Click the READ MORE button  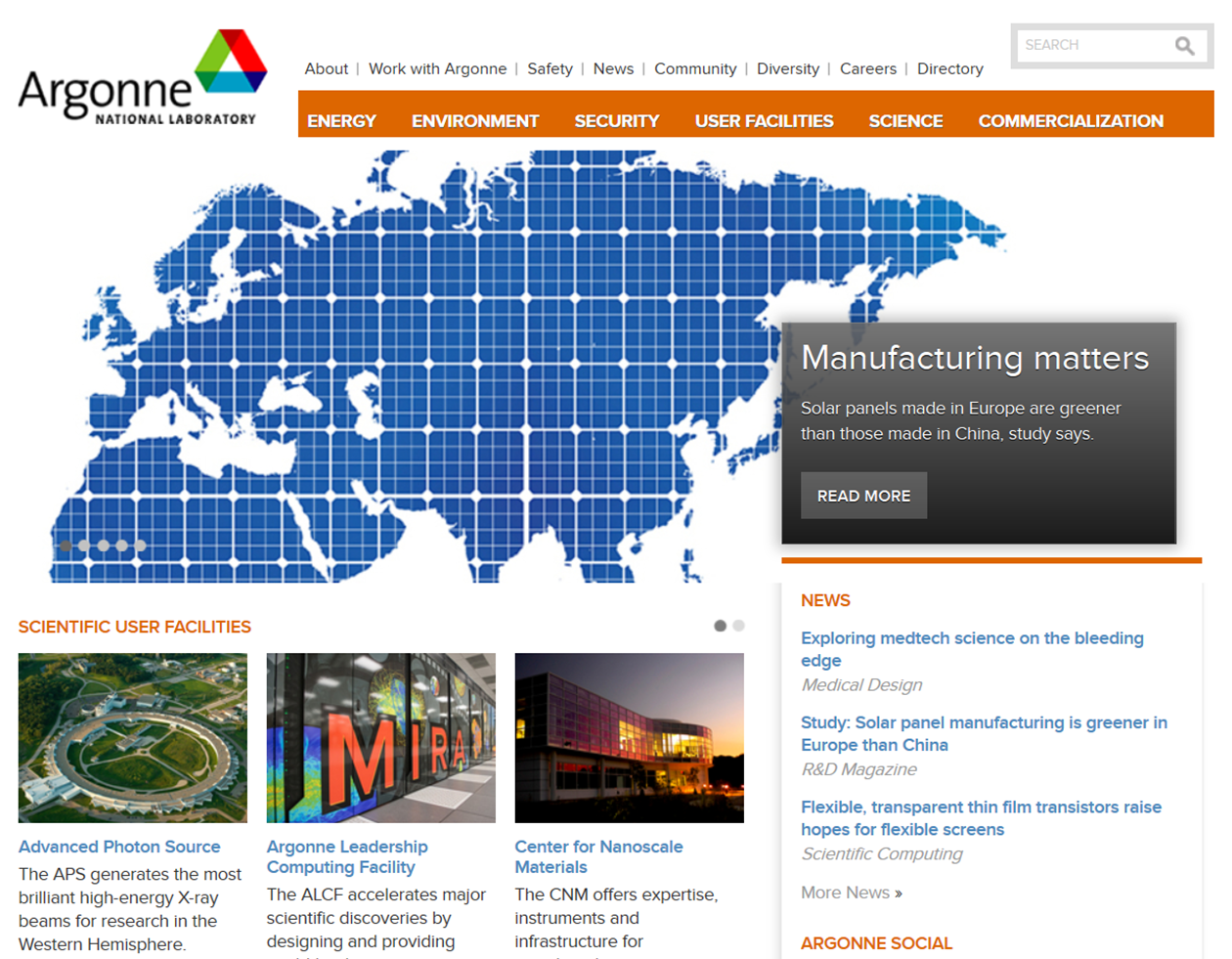(x=863, y=496)
